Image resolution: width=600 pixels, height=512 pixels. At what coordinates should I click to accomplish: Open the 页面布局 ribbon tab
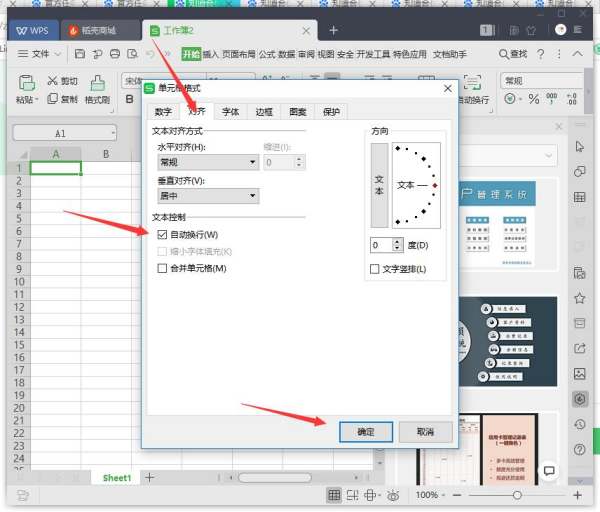(238, 54)
